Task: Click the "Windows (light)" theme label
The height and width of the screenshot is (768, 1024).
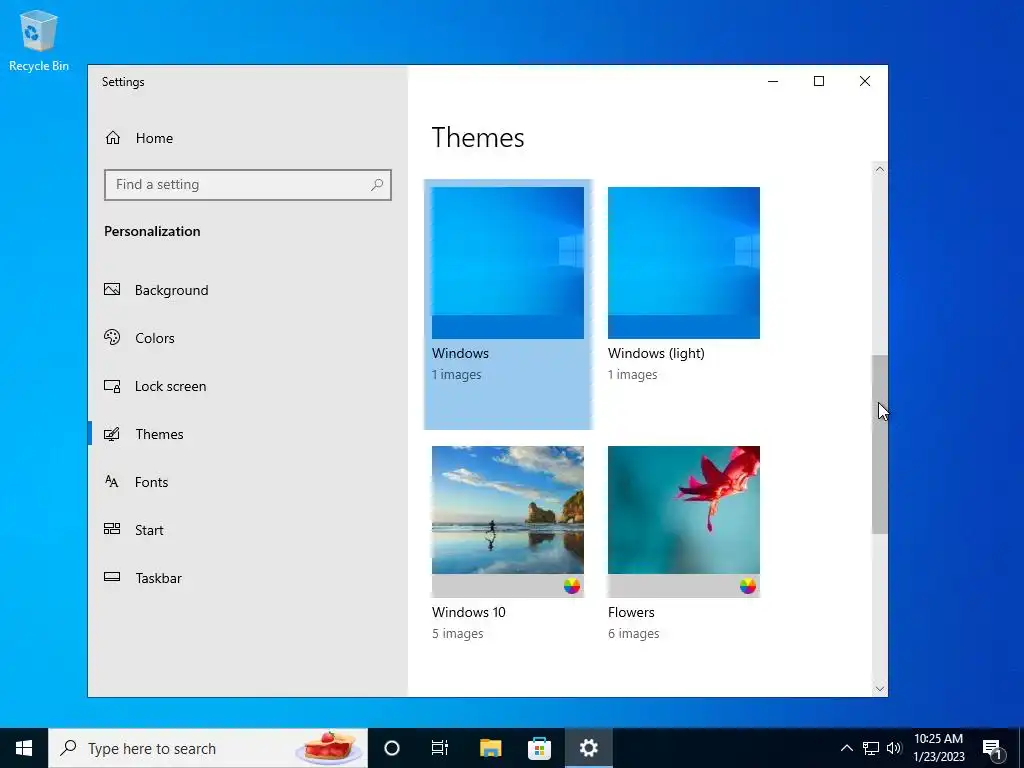Action: pos(656,353)
